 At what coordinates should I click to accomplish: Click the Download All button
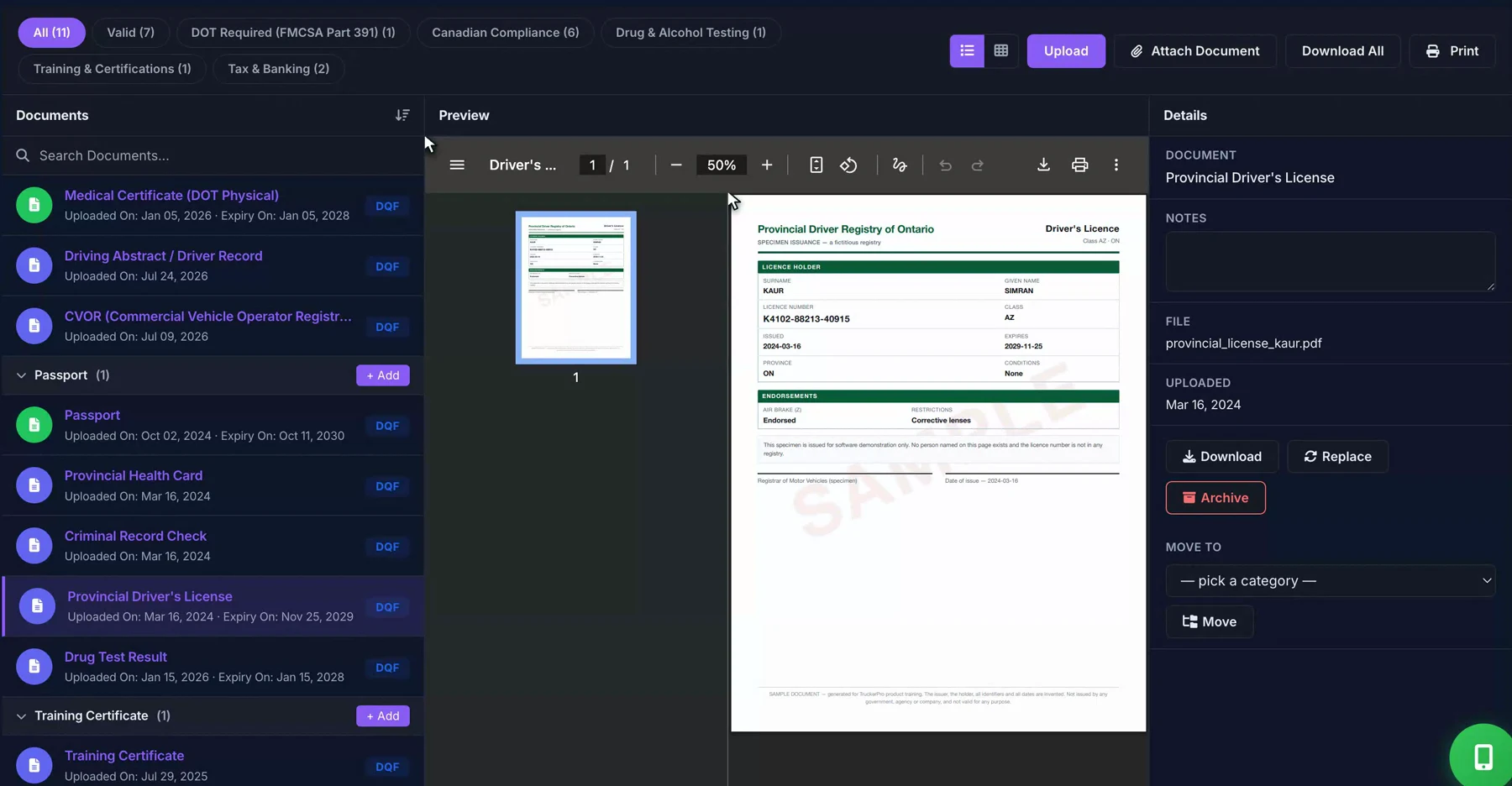tap(1342, 51)
